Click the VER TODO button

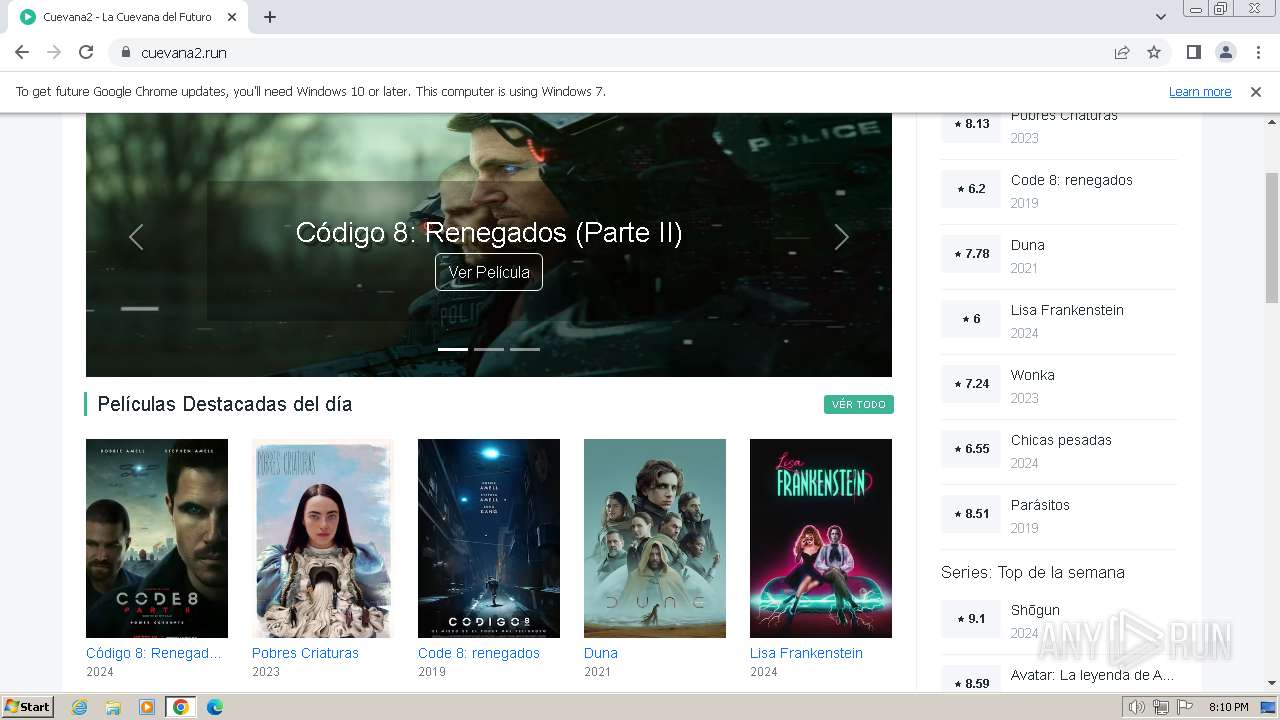859,404
